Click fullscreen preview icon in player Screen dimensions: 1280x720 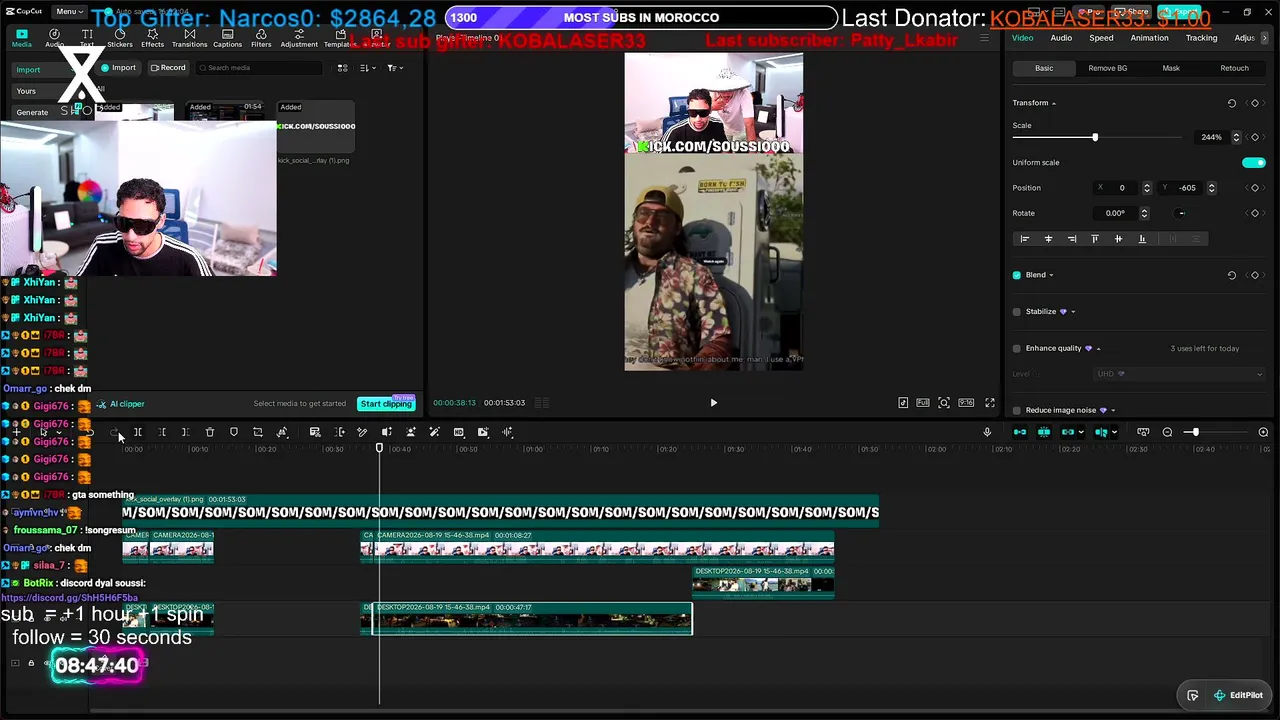click(x=990, y=403)
